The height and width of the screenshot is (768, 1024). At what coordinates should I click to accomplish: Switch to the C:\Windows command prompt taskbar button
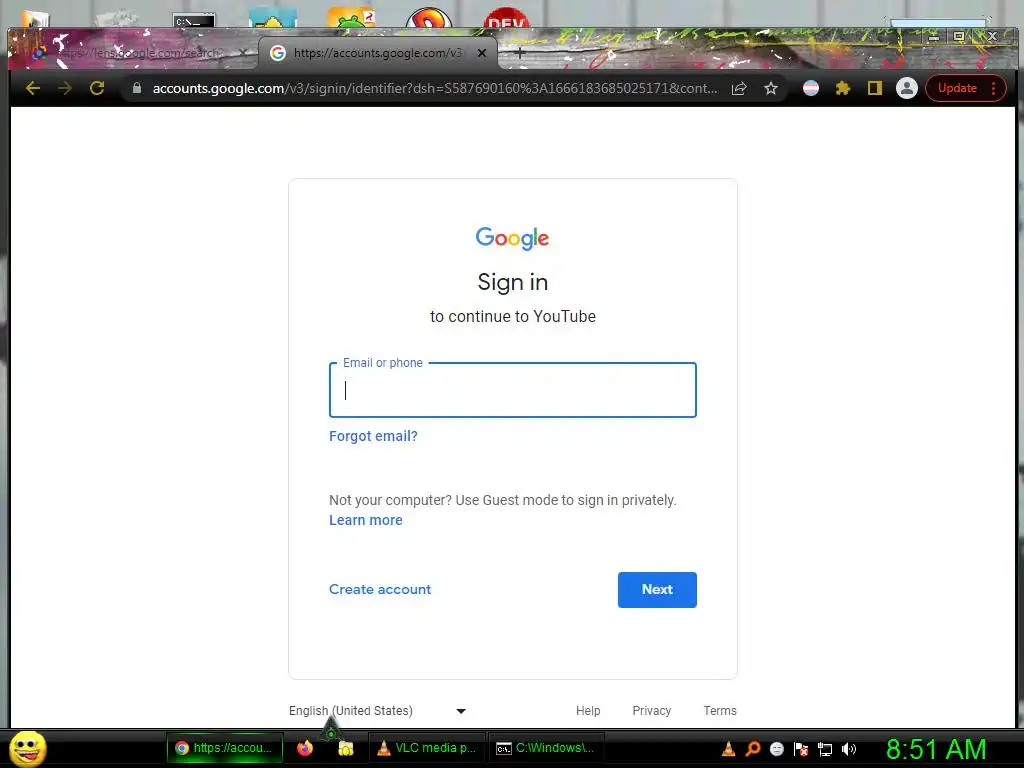(x=546, y=748)
